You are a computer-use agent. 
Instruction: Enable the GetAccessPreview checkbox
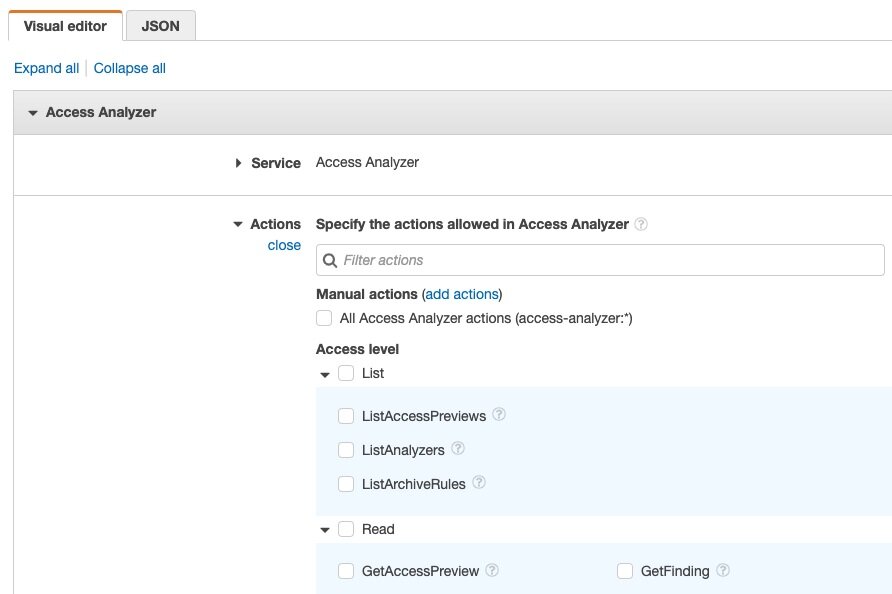[x=346, y=571]
